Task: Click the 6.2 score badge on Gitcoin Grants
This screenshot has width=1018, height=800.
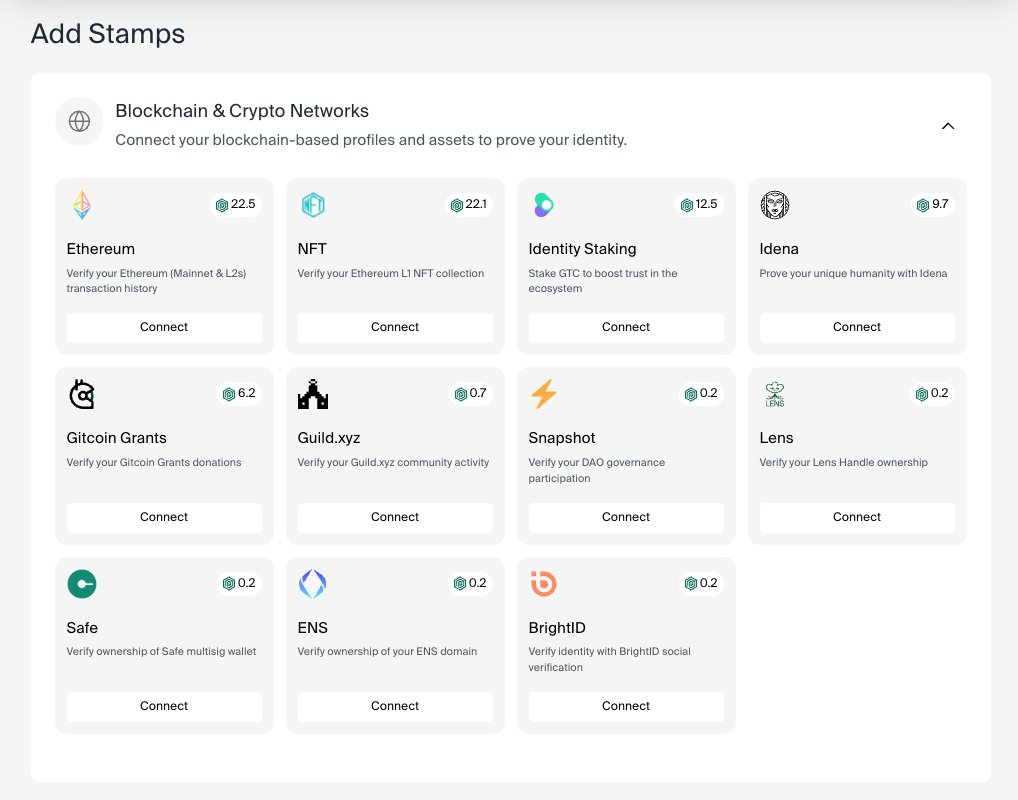Action: pyautogui.click(x=240, y=394)
